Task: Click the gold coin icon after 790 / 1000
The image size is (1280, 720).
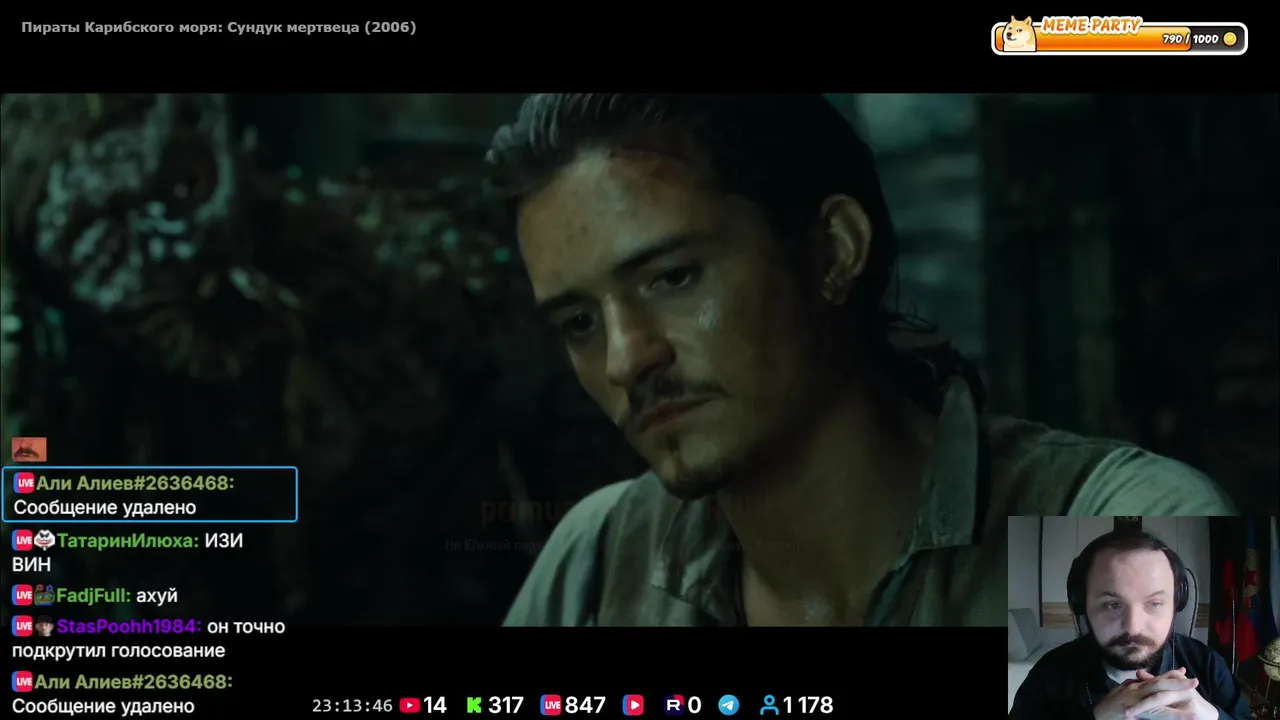Action: point(1230,39)
